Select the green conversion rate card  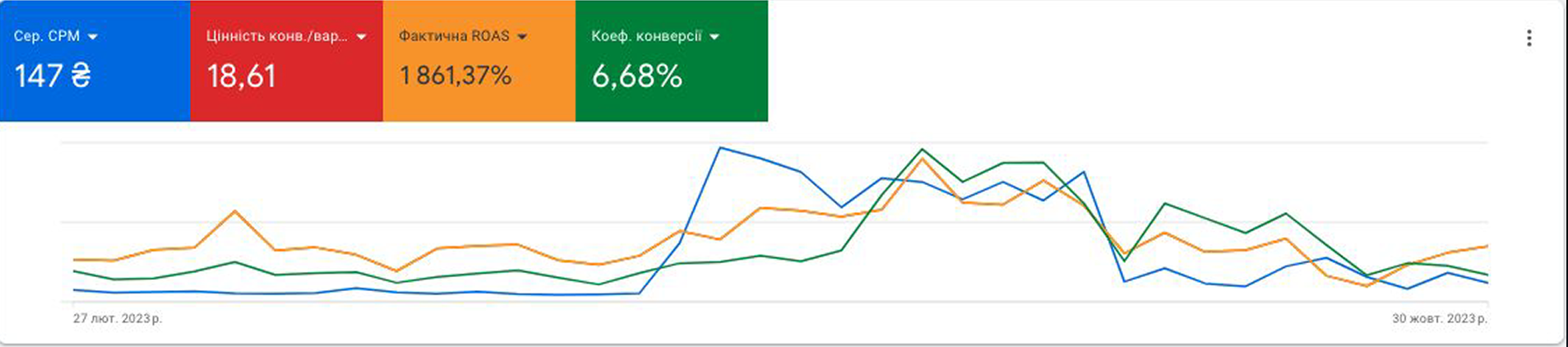click(x=672, y=61)
